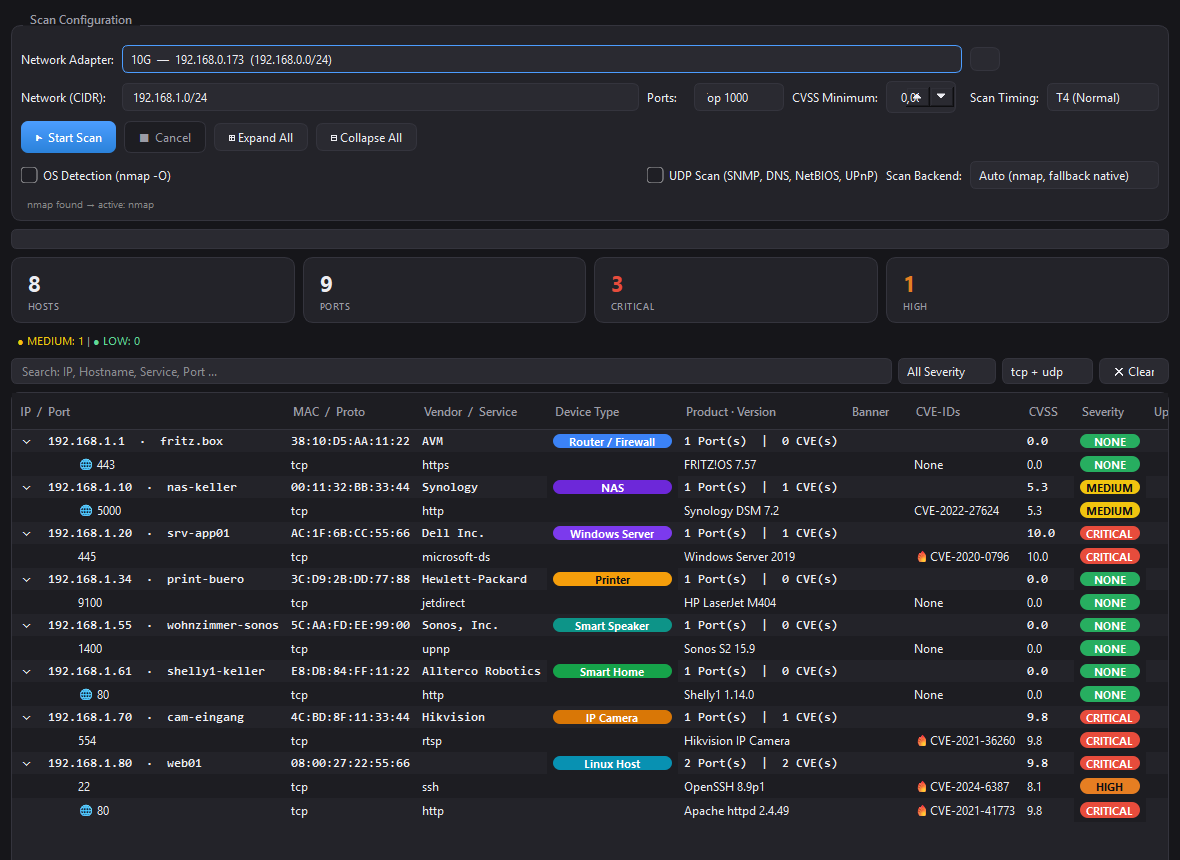
Task: Click the HOSTS summary card showing 8
Action: (153, 290)
